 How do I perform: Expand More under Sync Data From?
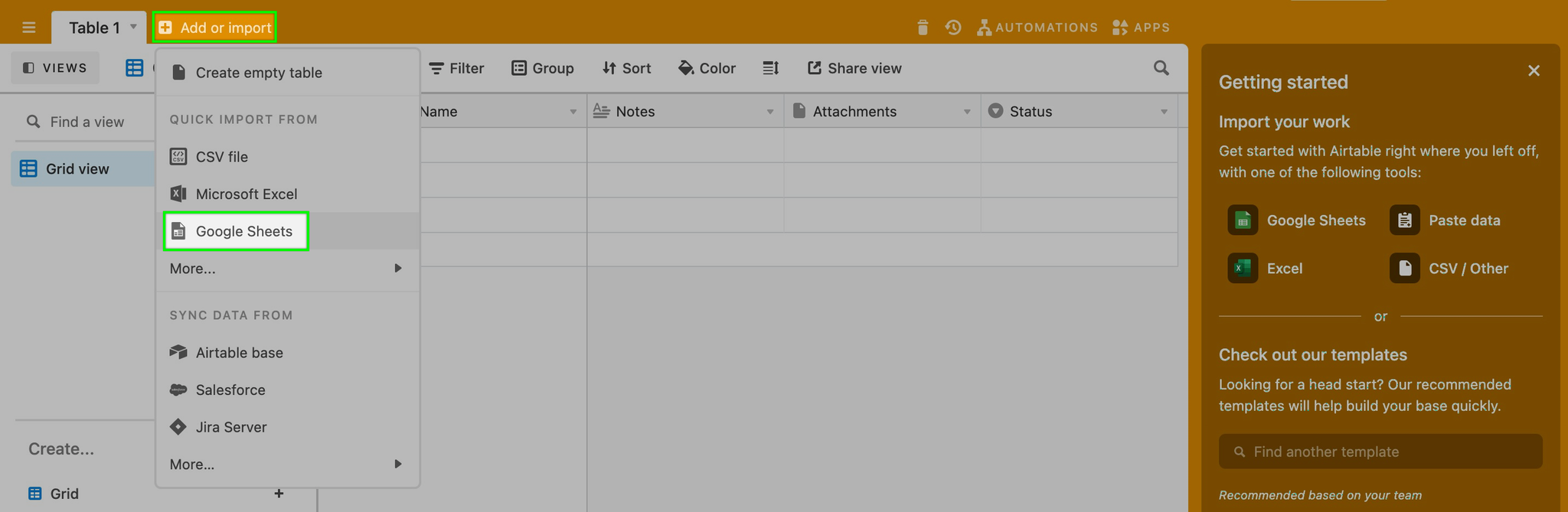[288, 465]
